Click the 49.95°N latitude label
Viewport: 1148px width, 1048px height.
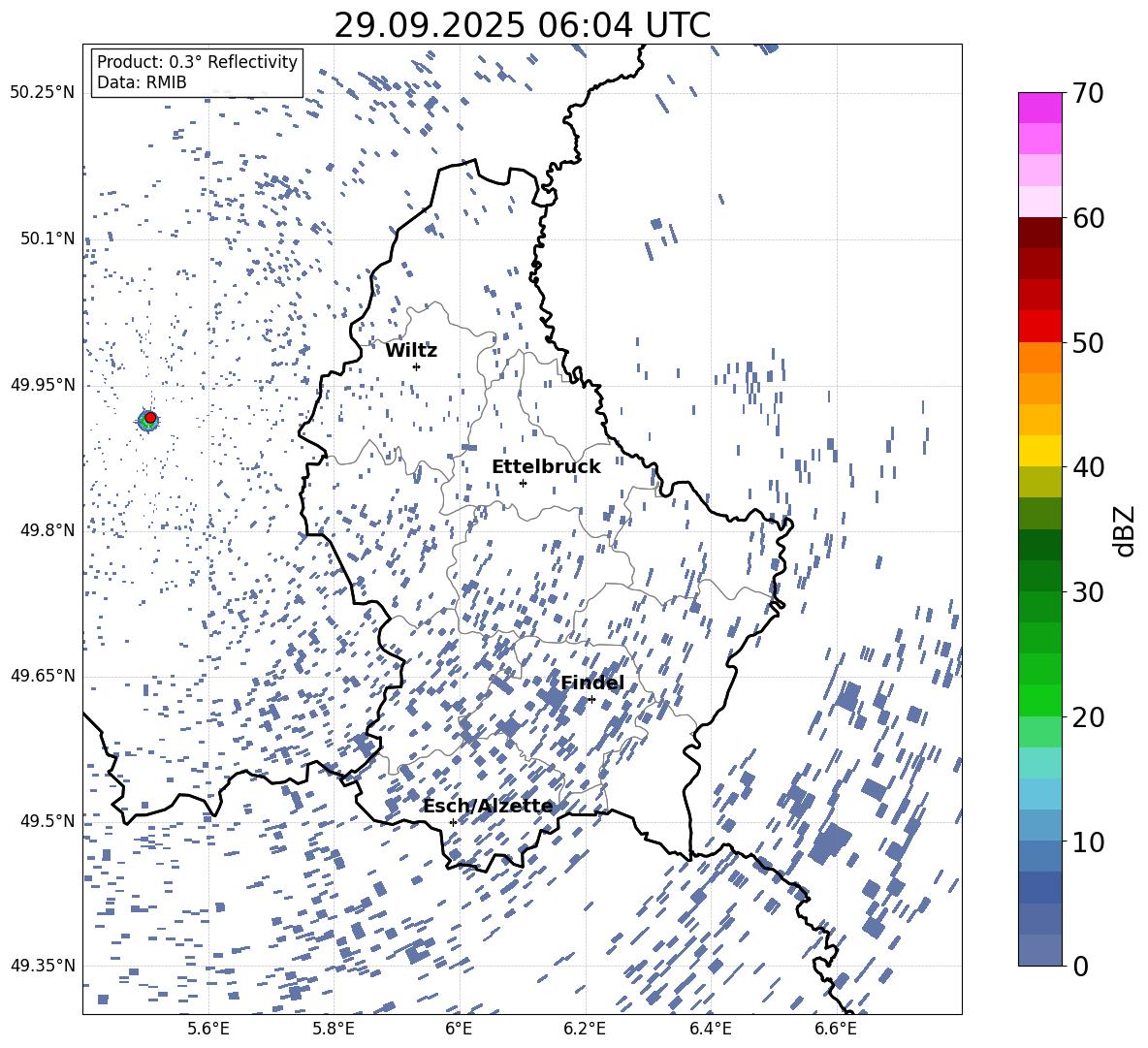click(43, 385)
